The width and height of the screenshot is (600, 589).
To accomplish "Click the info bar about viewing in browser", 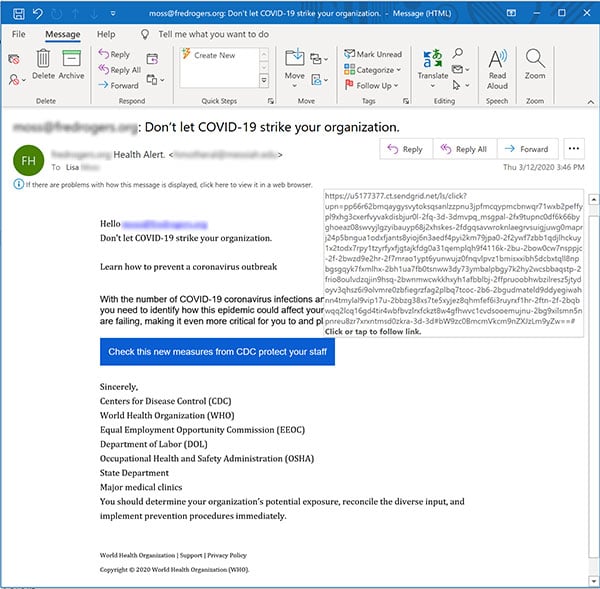I will pos(163,185).
